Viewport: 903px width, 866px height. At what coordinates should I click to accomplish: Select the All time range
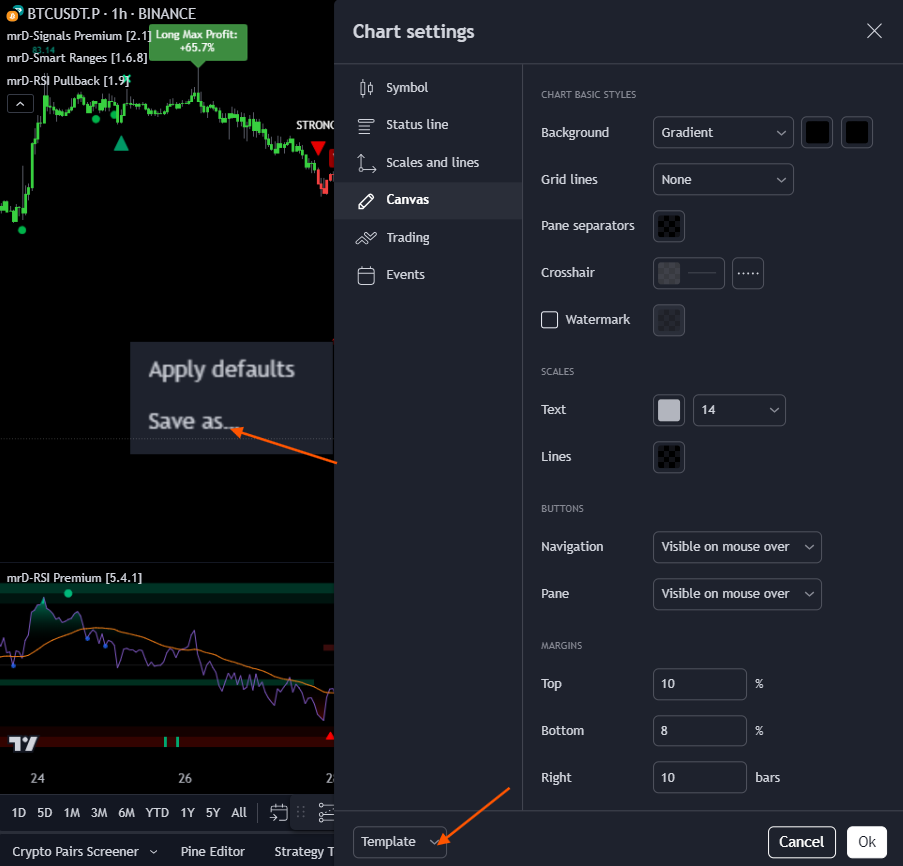point(239,812)
